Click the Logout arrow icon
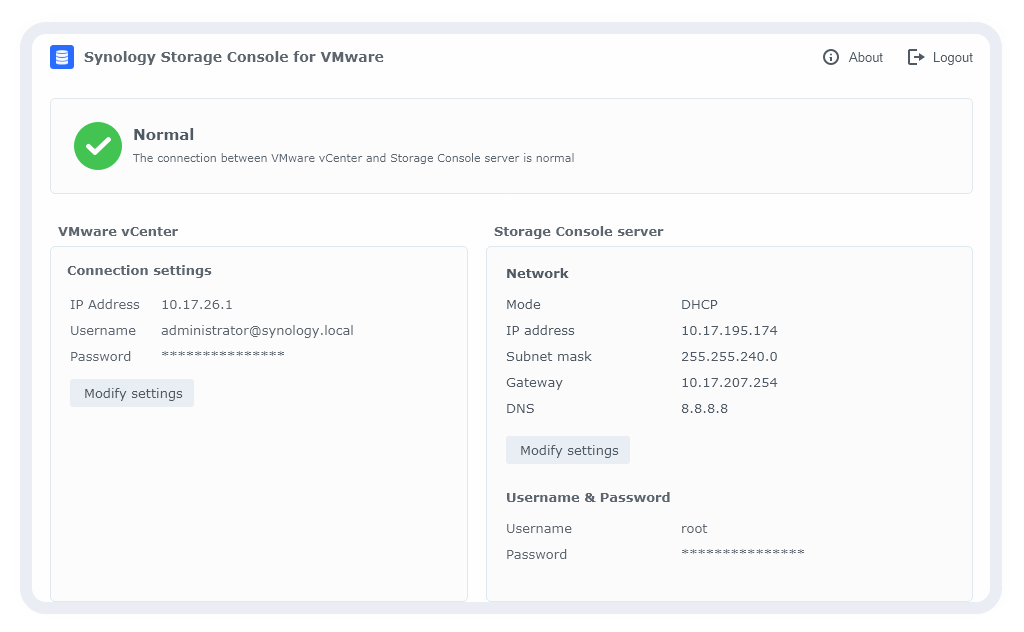This screenshot has width=1024, height=632. click(916, 57)
